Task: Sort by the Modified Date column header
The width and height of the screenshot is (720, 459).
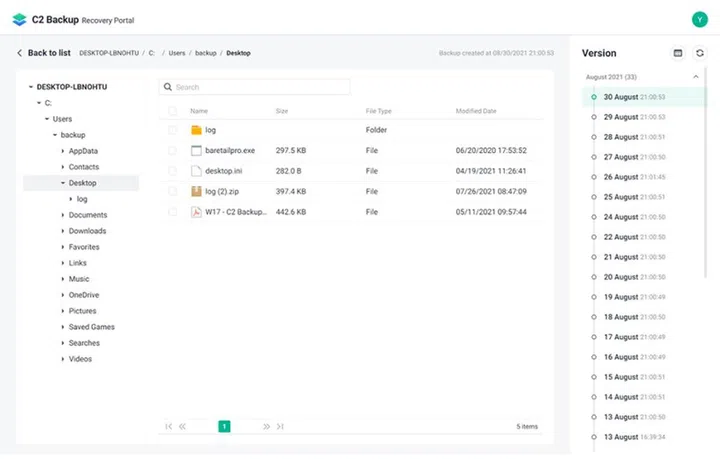Action: [476, 111]
